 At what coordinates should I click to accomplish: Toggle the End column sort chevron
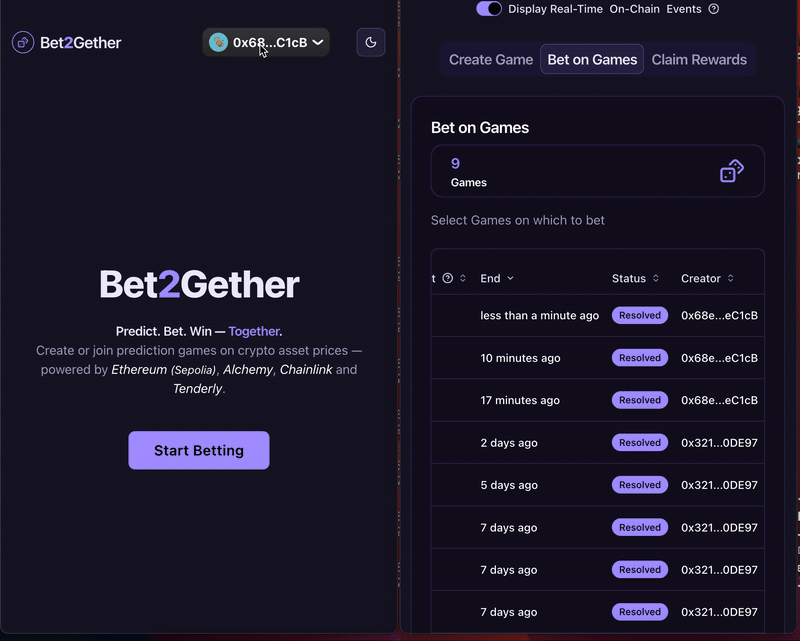[511, 278]
